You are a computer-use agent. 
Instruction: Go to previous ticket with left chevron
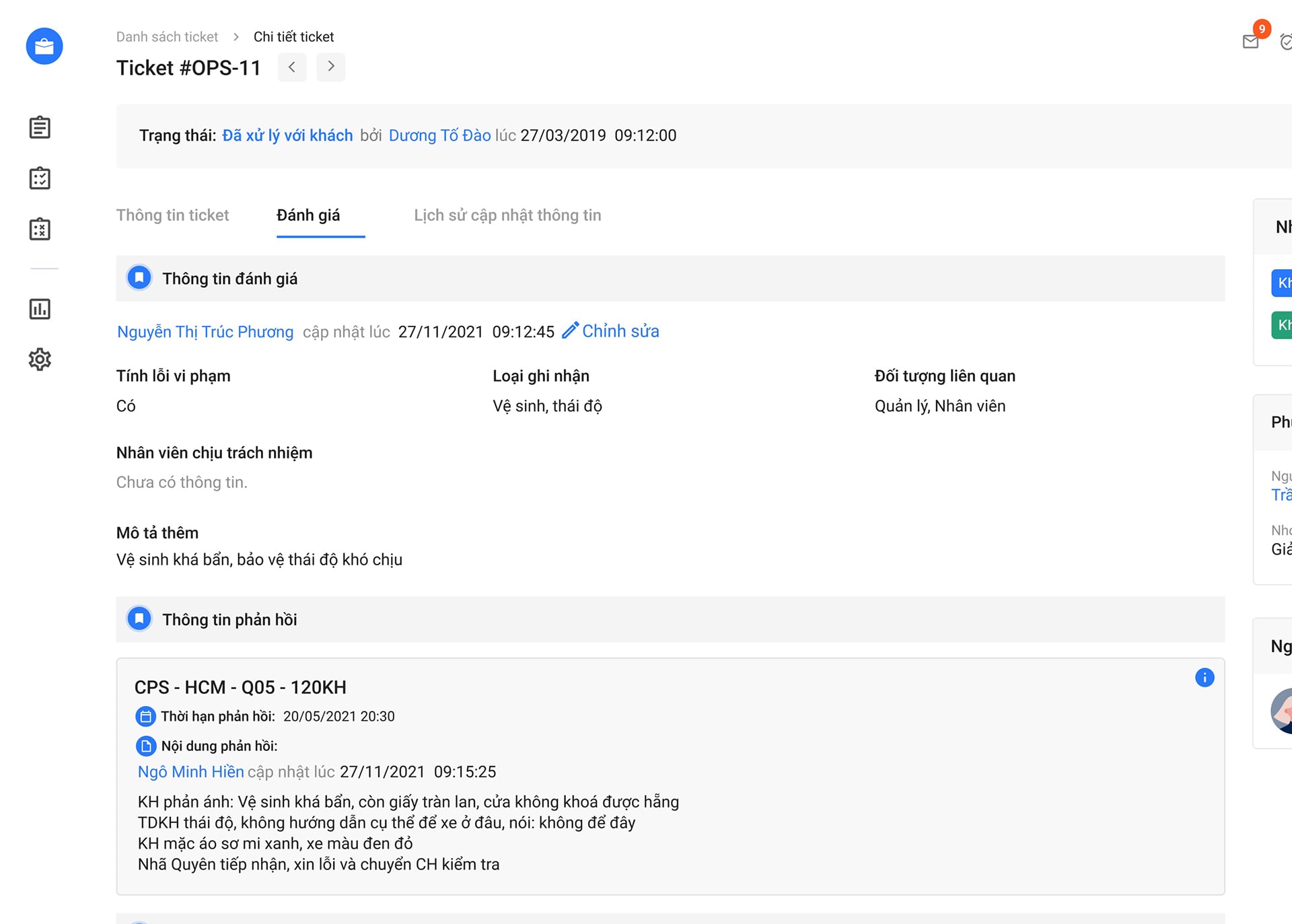click(x=292, y=67)
